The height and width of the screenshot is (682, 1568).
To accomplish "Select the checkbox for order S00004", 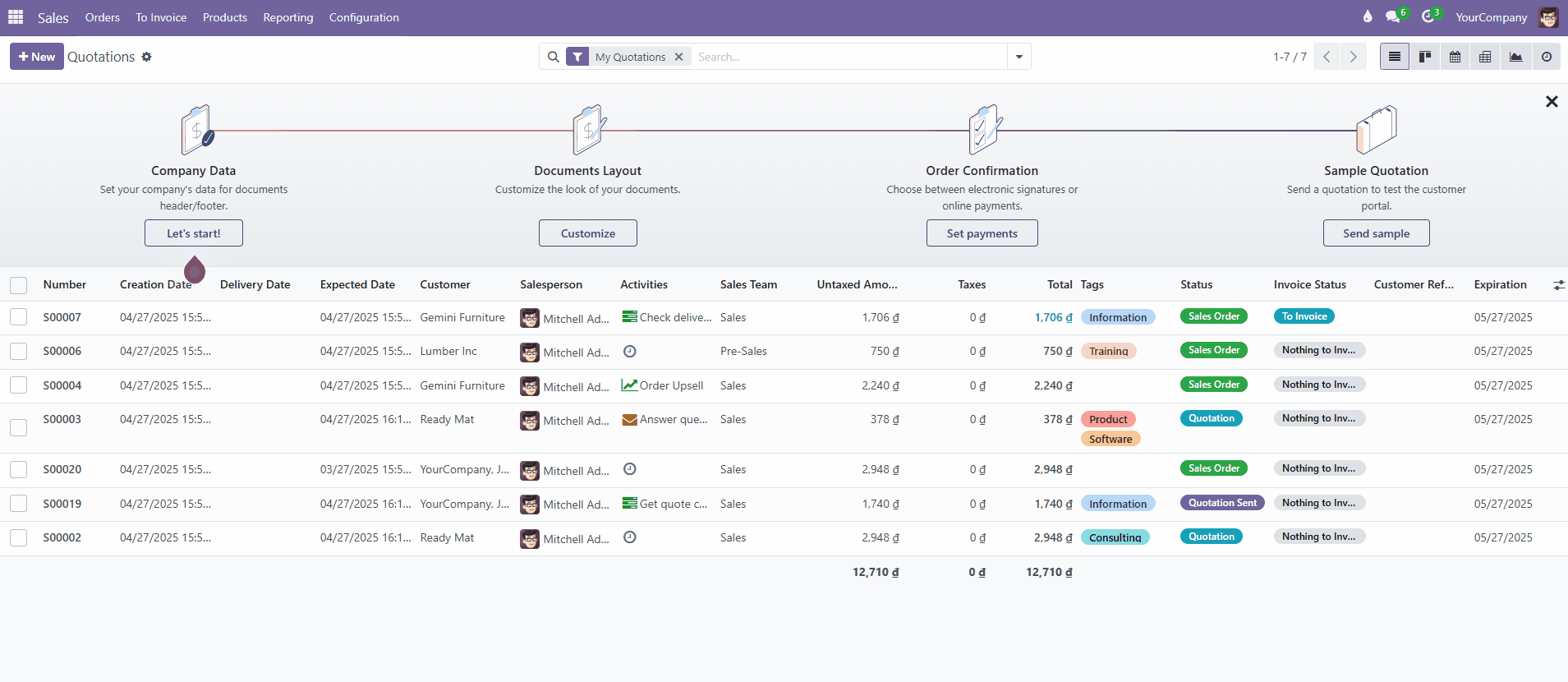I will 18,385.
